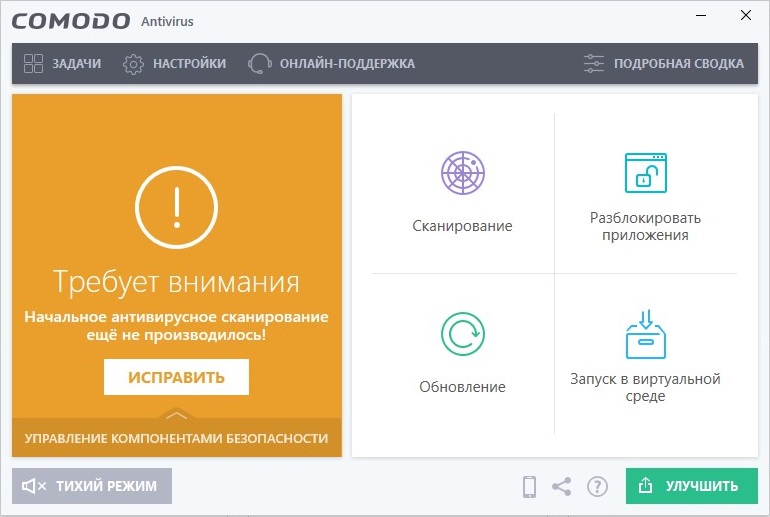Expand the УПРАВЛЕНИЕ КОМПОНЕНТАМИ БЕЗОПАСНОСТИ panel
Viewport: 770px width, 517px height.
[176, 438]
